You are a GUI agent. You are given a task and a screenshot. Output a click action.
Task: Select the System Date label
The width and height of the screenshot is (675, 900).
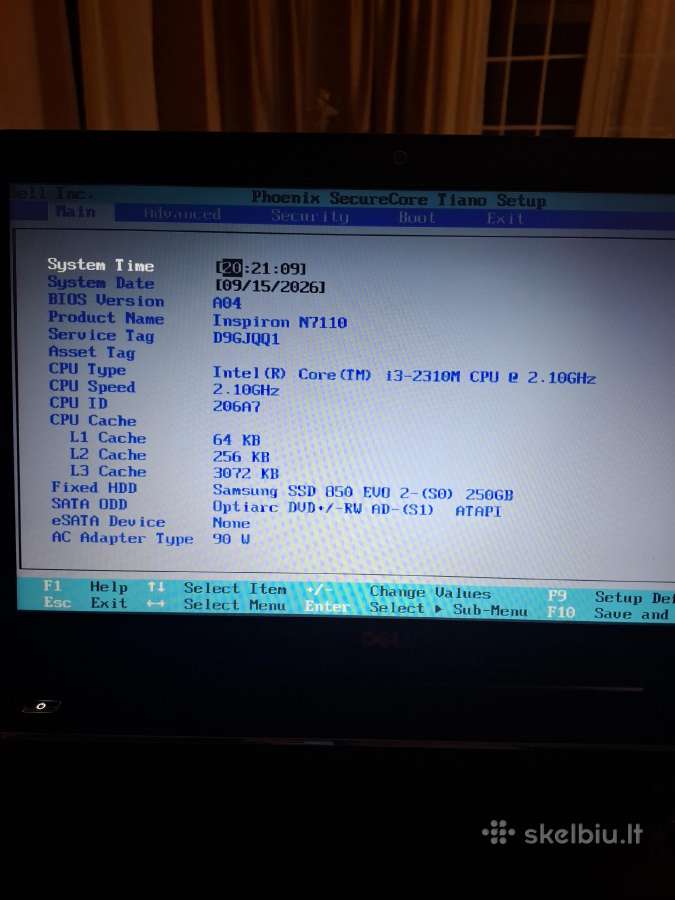(100, 282)
